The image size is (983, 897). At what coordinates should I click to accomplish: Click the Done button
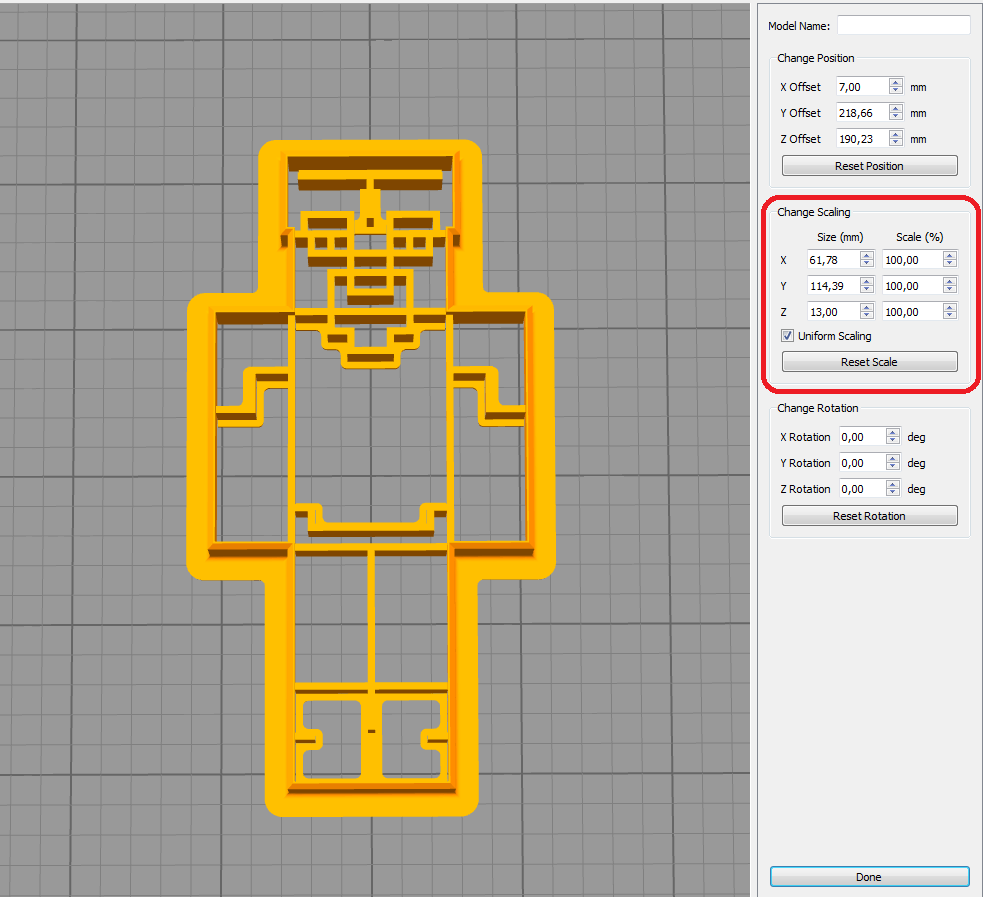pyautogui.click(x=870, y=877)
